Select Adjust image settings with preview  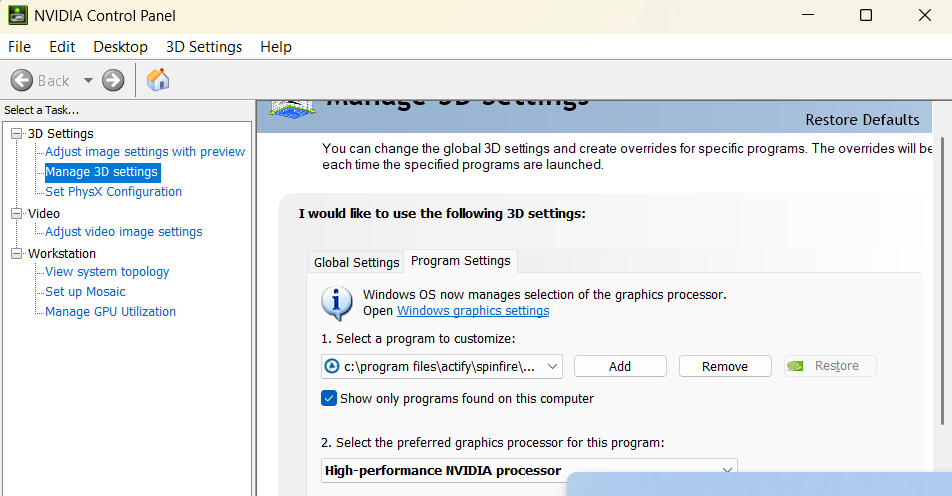click(x=145, y=152)
